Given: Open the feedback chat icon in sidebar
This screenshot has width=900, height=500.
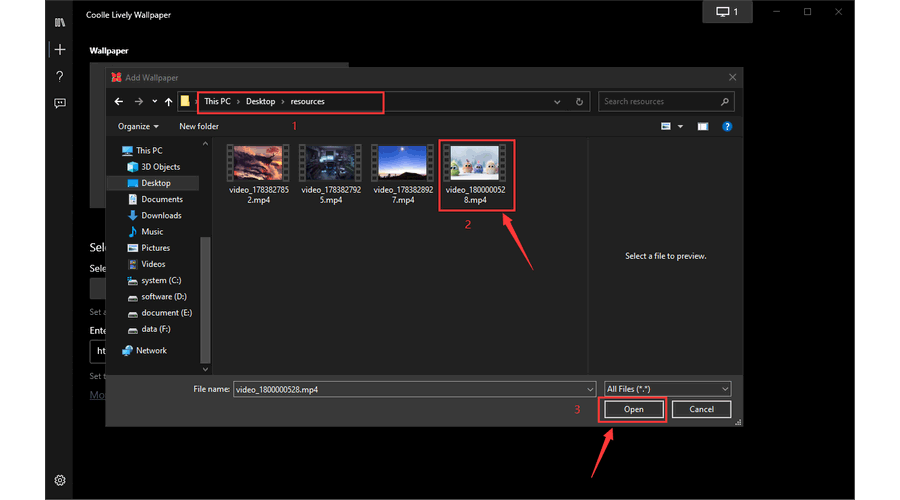Looking at the screenshot, I should coord(60,103).
